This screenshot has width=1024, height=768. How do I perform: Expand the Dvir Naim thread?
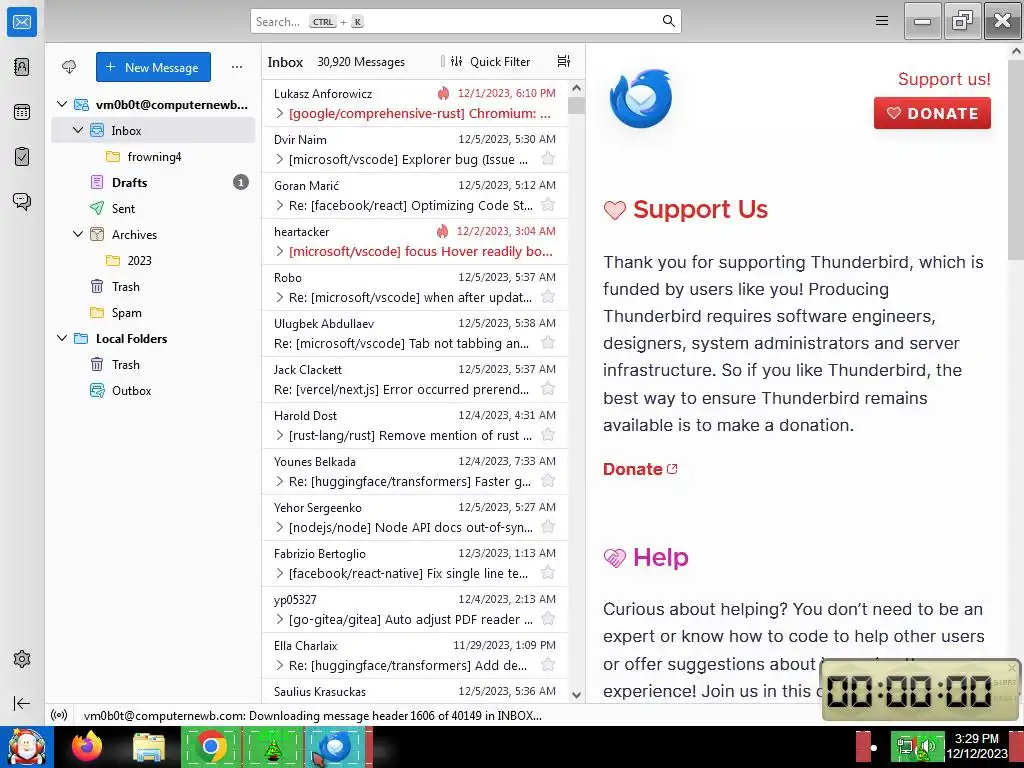click(x=280, y=159)
